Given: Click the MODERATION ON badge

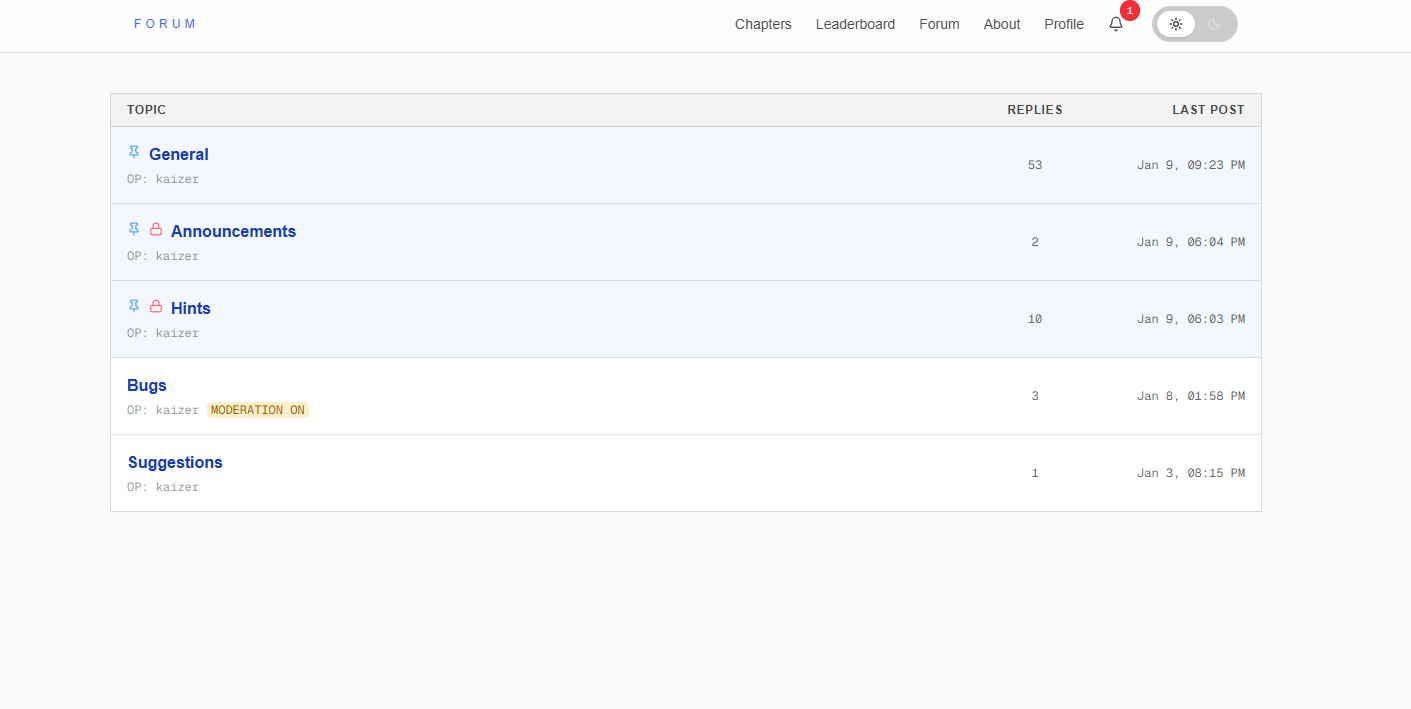Looking at the screenshot, I should pyautogui.click(x=257, y=409).
